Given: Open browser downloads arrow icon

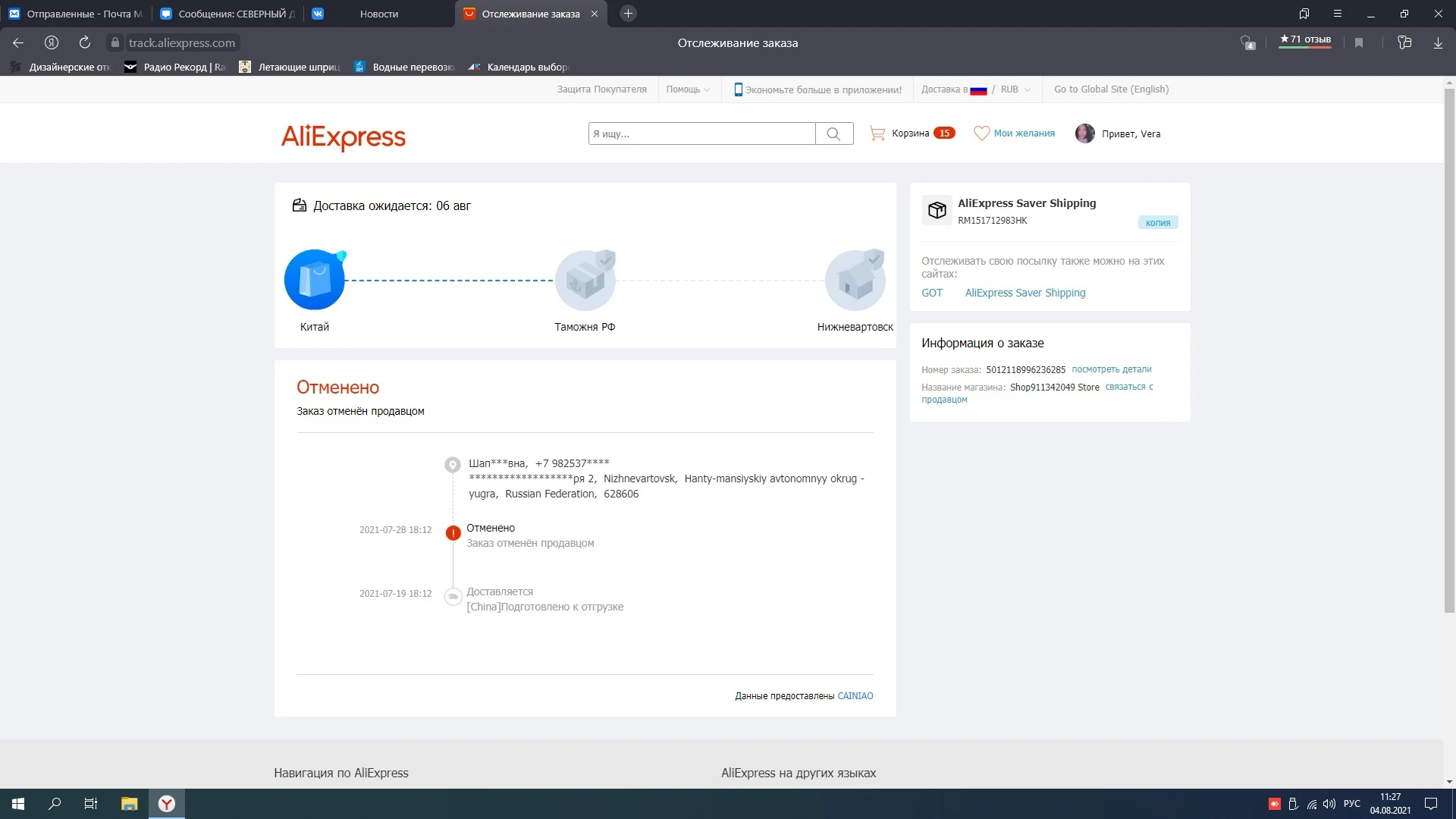Looking at the screenshot, I should 1437,42.
